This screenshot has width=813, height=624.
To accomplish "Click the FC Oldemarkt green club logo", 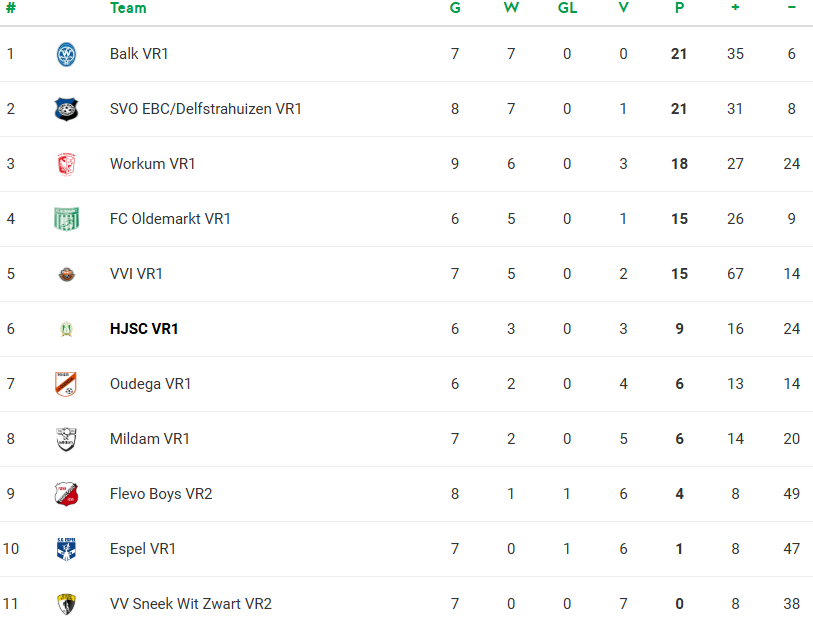I will coord(66,219).
